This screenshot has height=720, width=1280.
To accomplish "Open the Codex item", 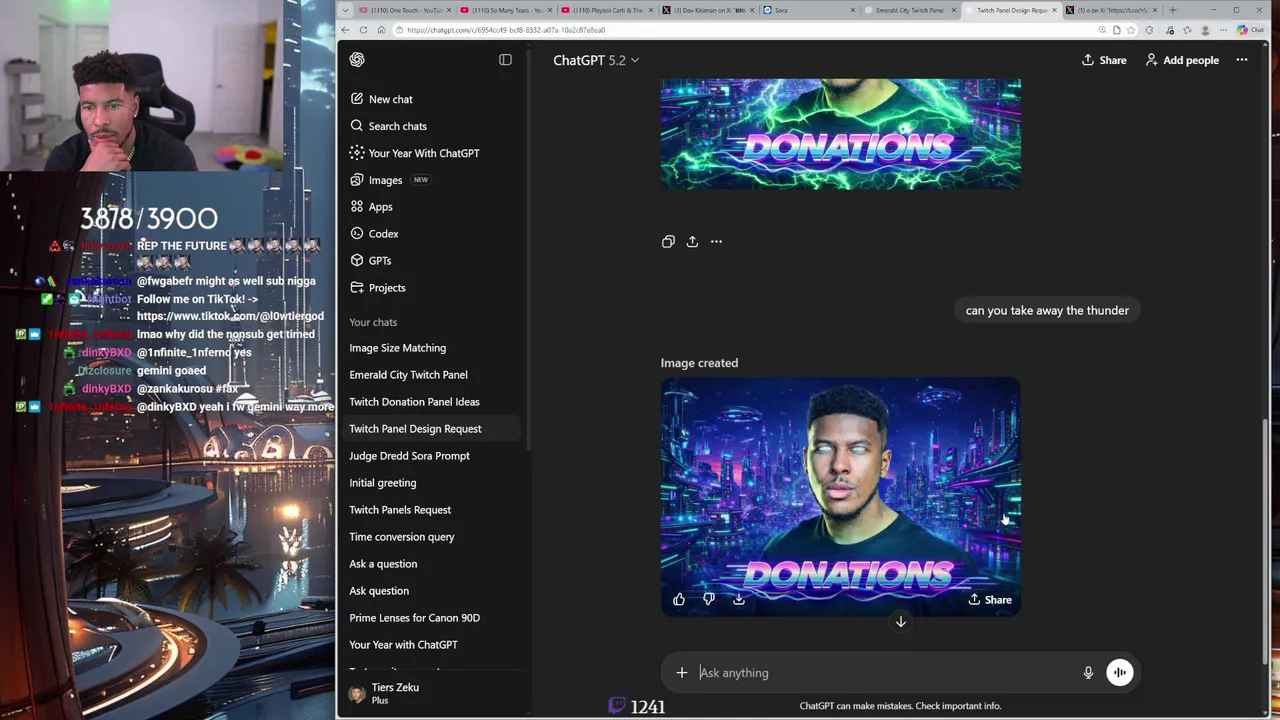I will coord(374,234).
